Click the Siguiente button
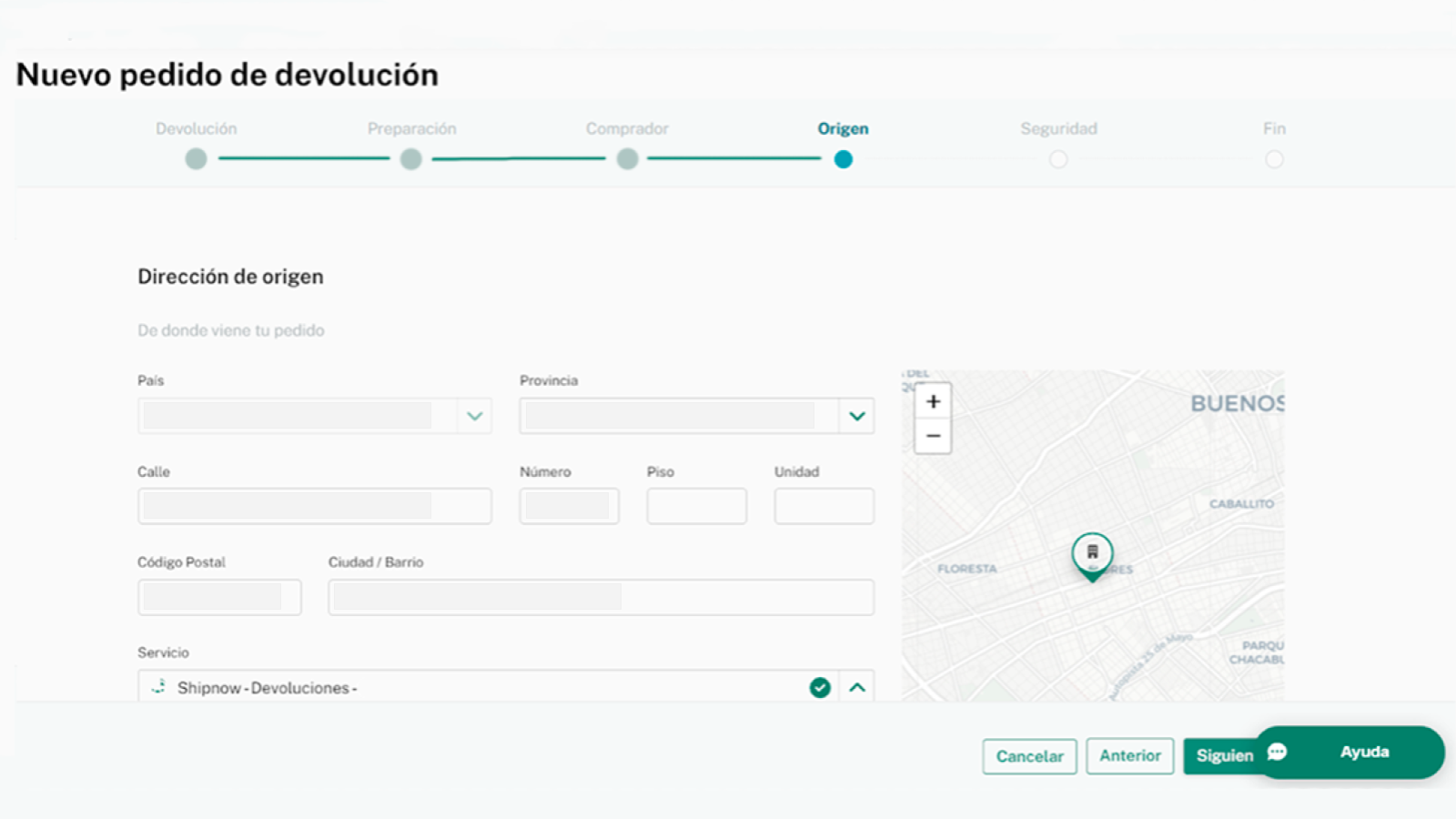1456x819 pixels. [x=1224, y=755]
